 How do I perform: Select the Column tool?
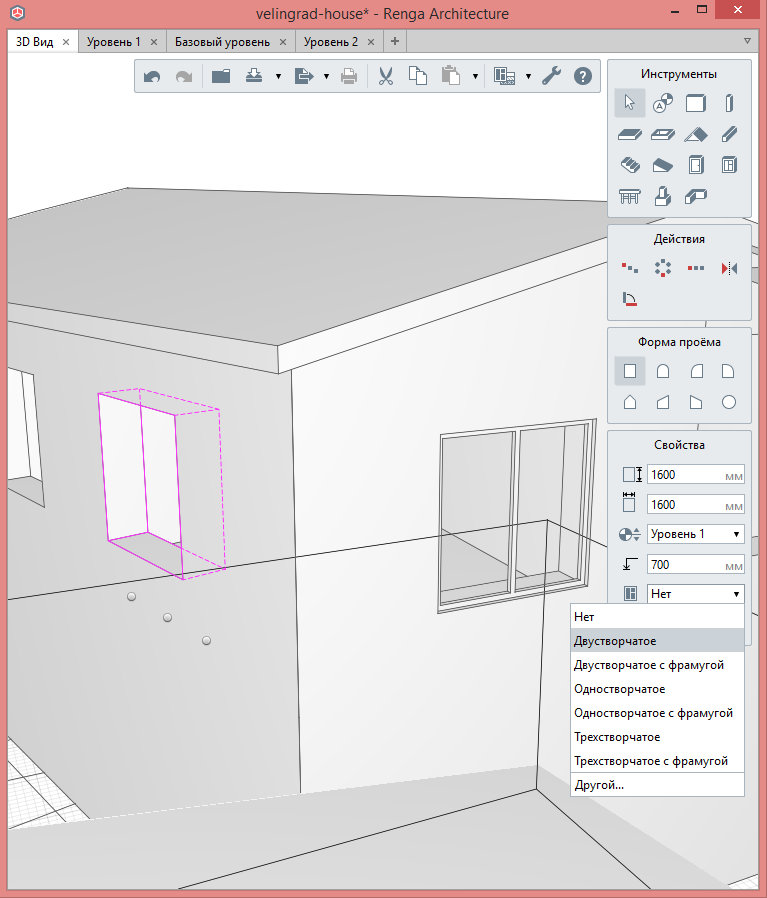tap(729, 103)
